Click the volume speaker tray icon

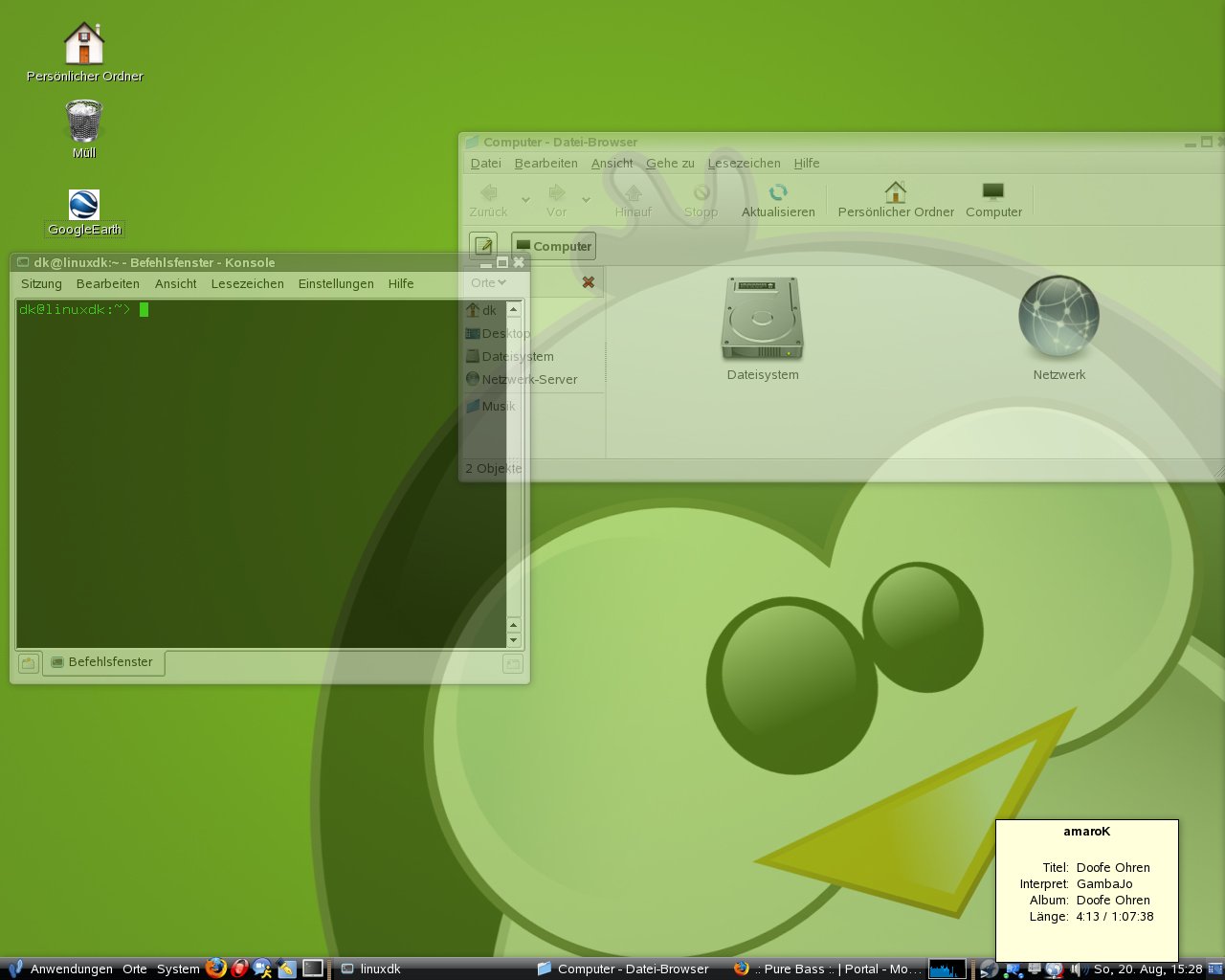pos(1076,969)
